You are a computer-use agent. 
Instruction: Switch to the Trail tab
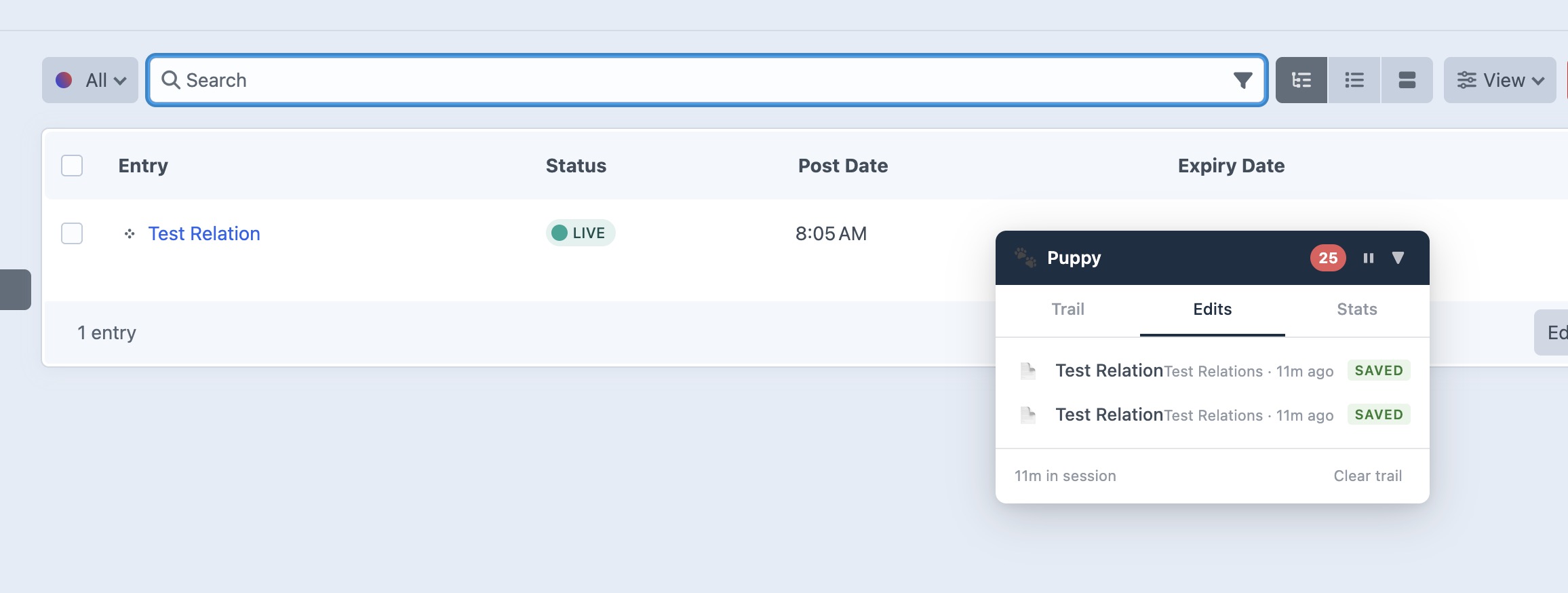tap(1067, 309)
